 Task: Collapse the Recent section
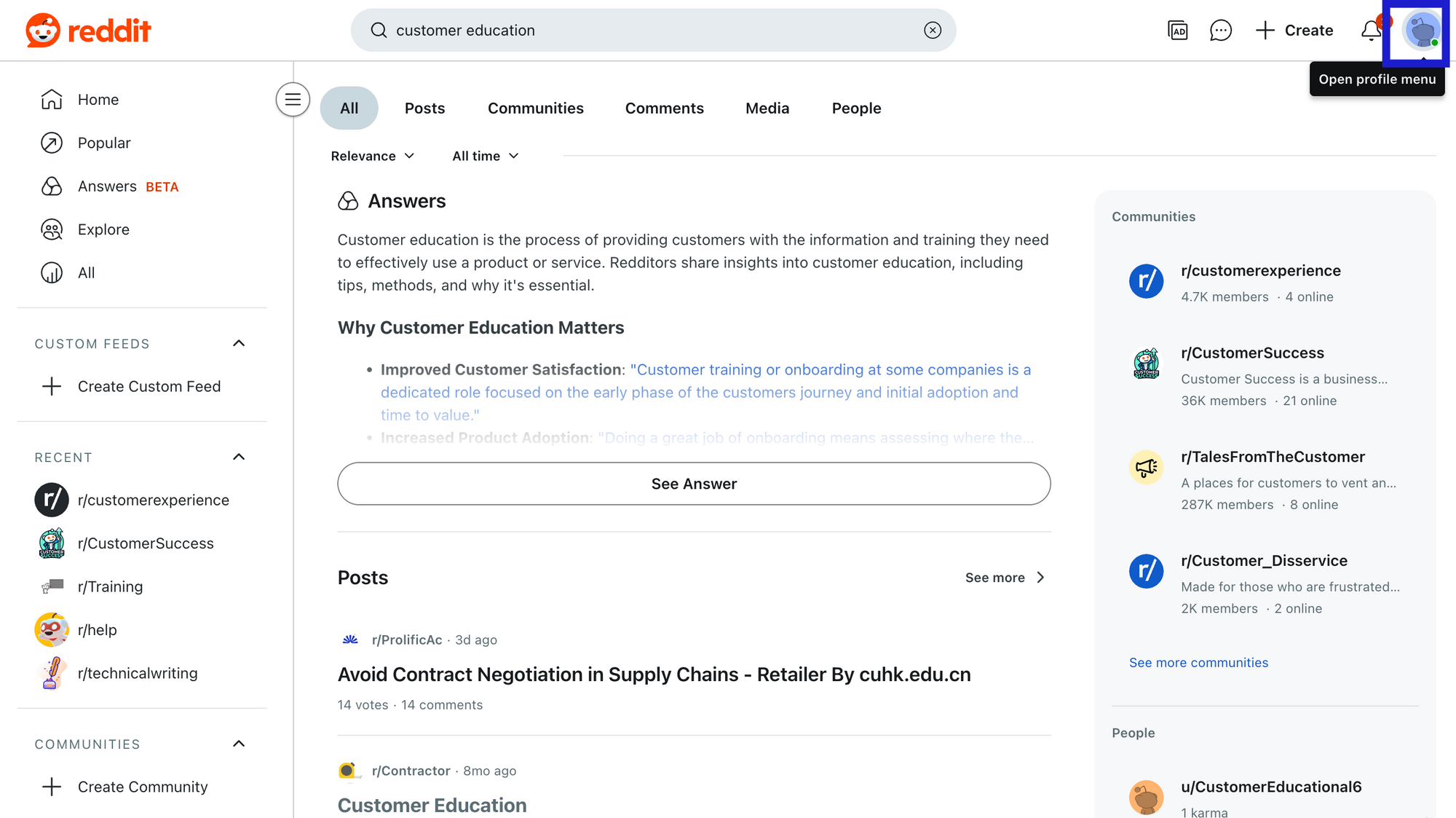(239, 457)
